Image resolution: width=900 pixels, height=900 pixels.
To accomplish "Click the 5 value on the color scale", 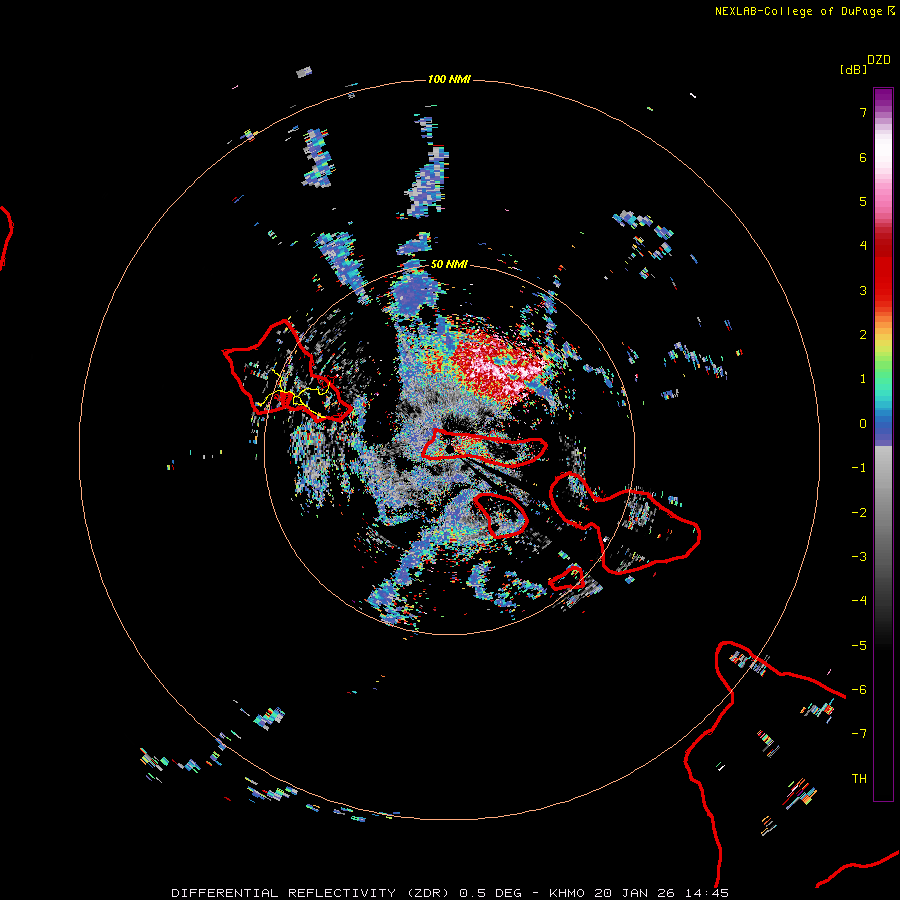I will 863,201.
